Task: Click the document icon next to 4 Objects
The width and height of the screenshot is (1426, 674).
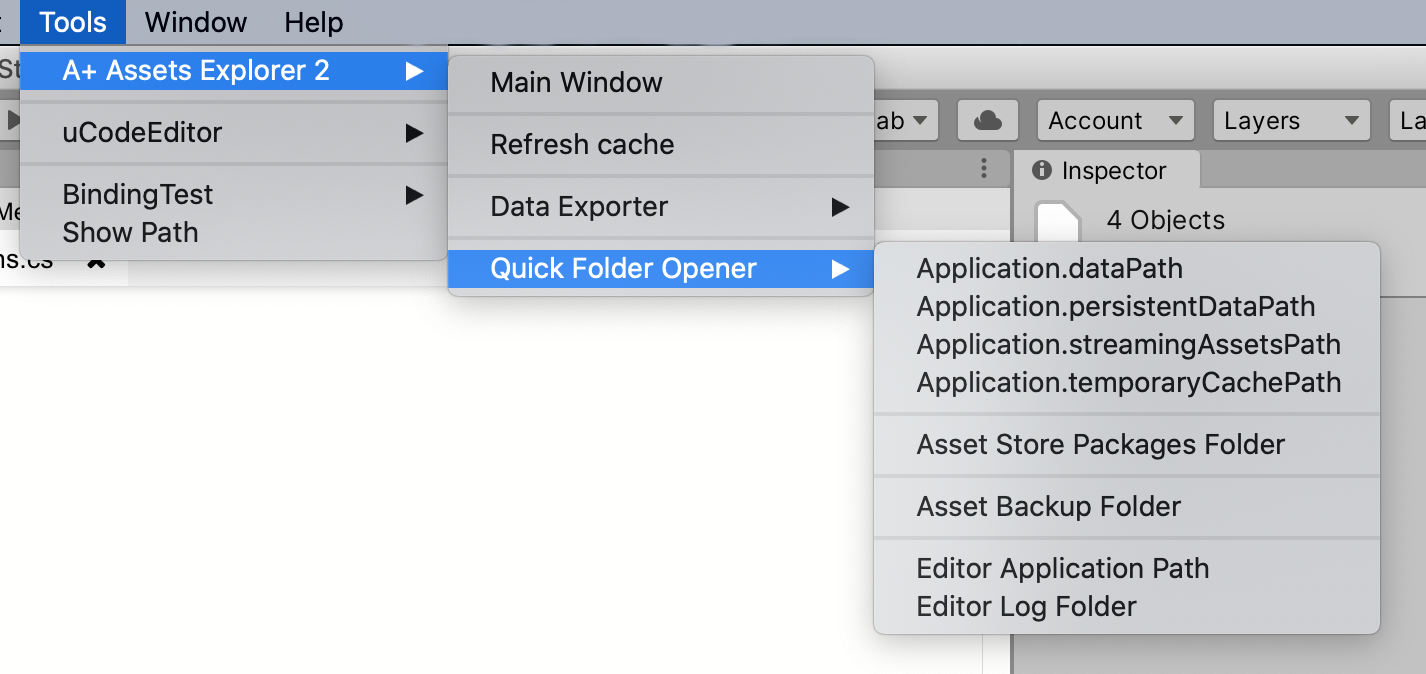Action: pos(1058,220)
